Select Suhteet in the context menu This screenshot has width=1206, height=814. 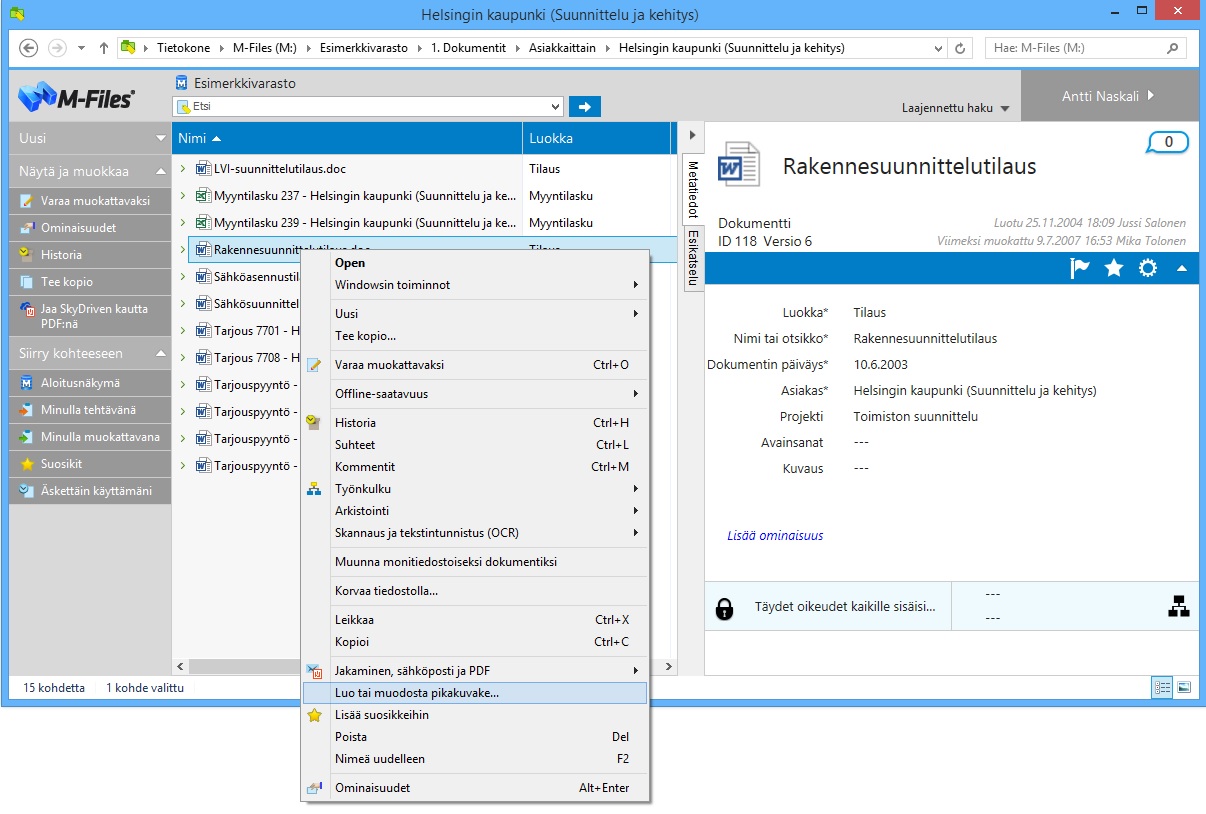click(476, 445)
